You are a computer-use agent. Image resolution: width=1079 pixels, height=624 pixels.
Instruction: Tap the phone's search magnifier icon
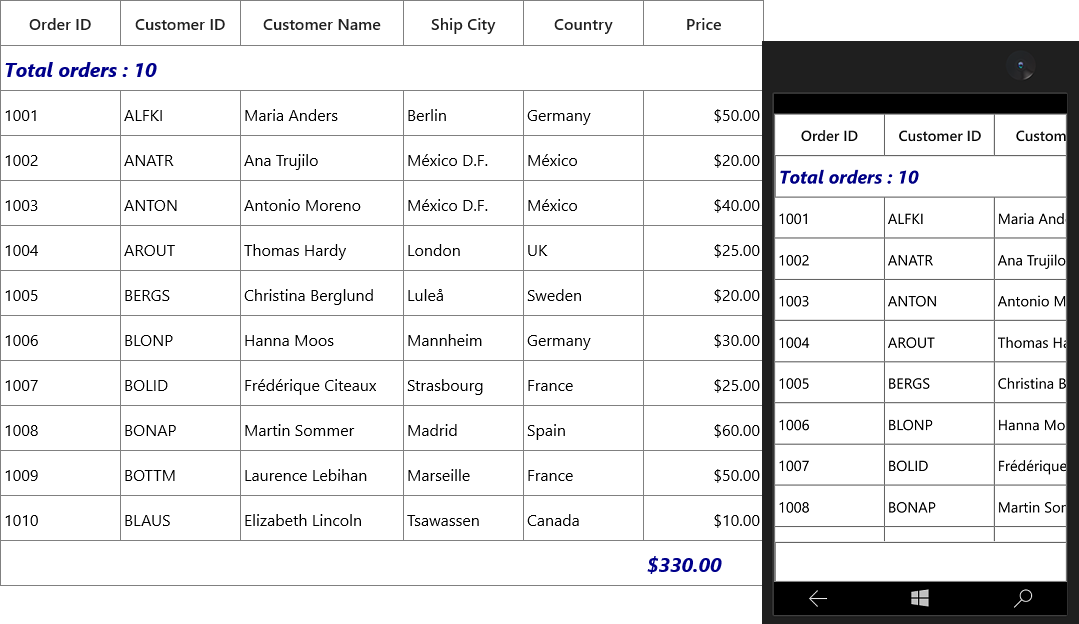(x=1023, y=599)
